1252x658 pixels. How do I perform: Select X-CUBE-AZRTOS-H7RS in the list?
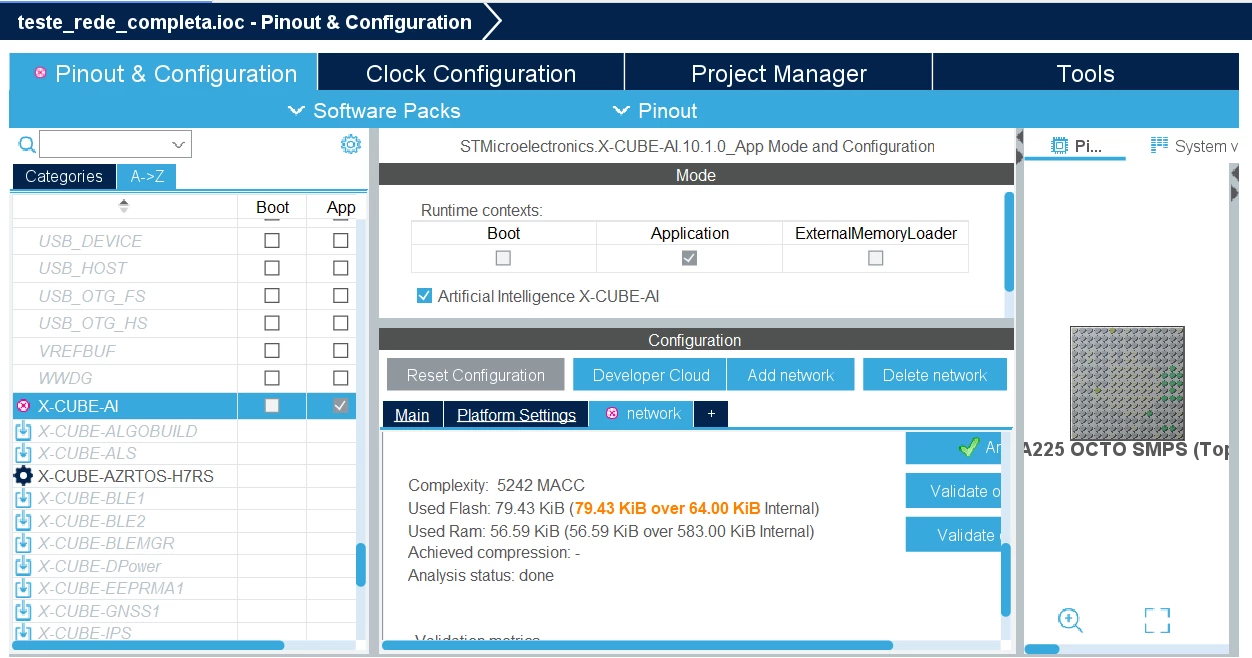(x=126, y=476)
